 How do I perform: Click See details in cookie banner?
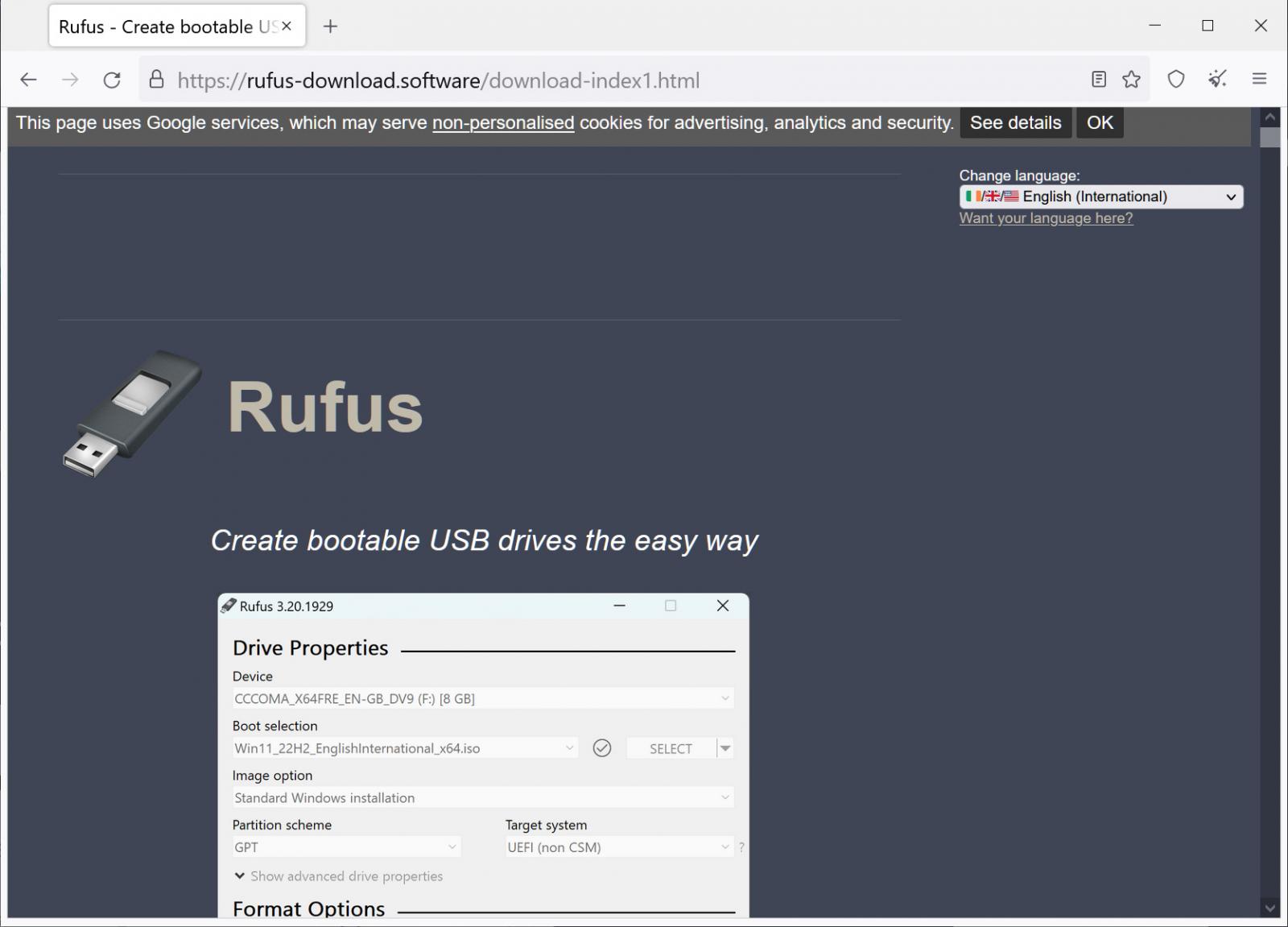(1015, 122)
